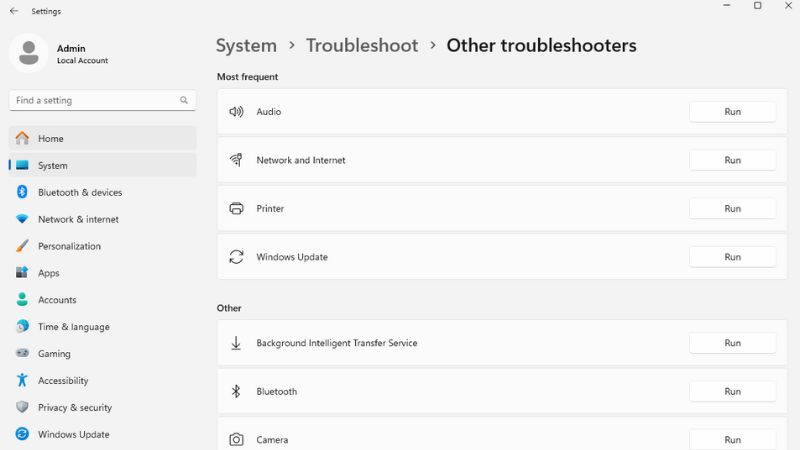Click the Accessibility figure icon

tap(22, 380)
